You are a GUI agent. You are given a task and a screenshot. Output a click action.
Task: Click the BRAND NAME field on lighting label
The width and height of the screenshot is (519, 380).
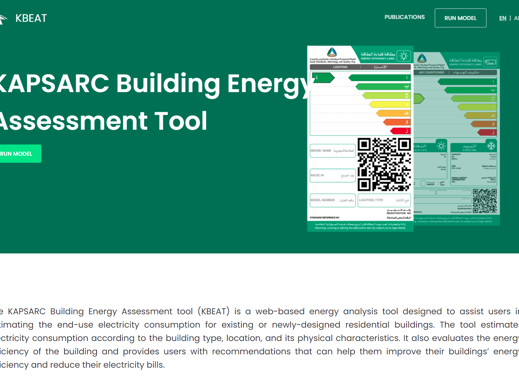point(333,151)
